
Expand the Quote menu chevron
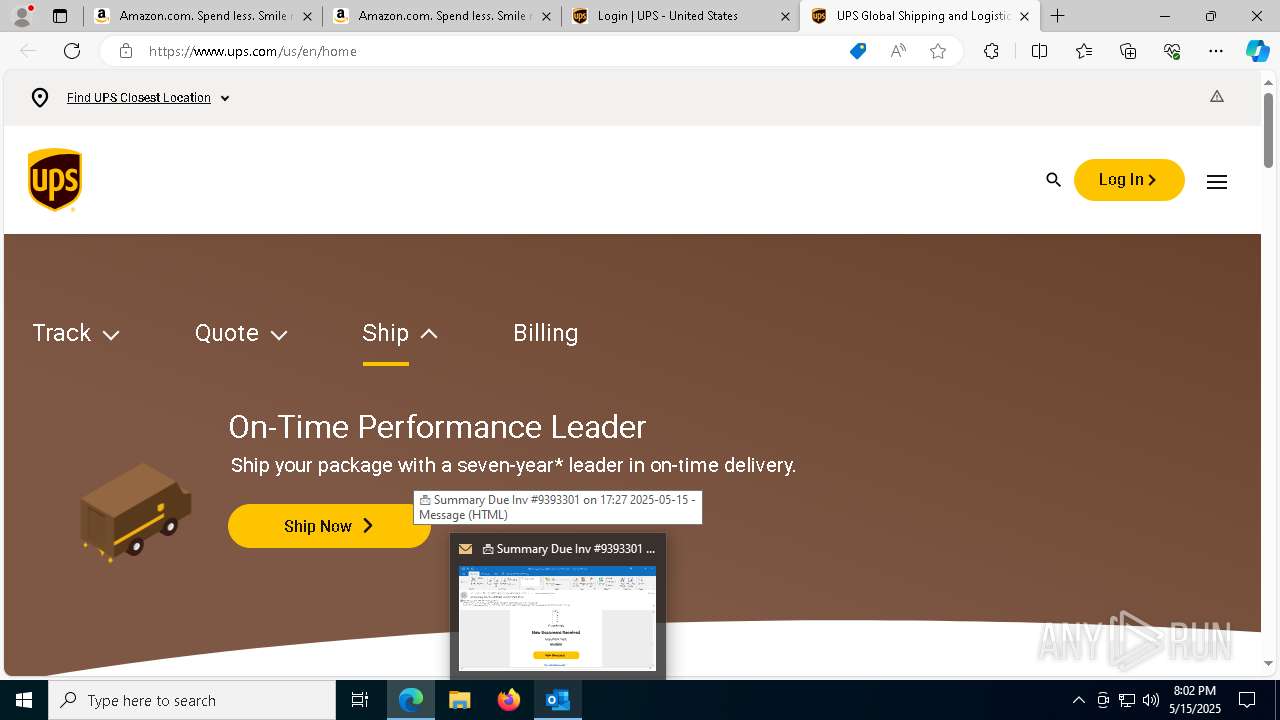tap(279, 335)
